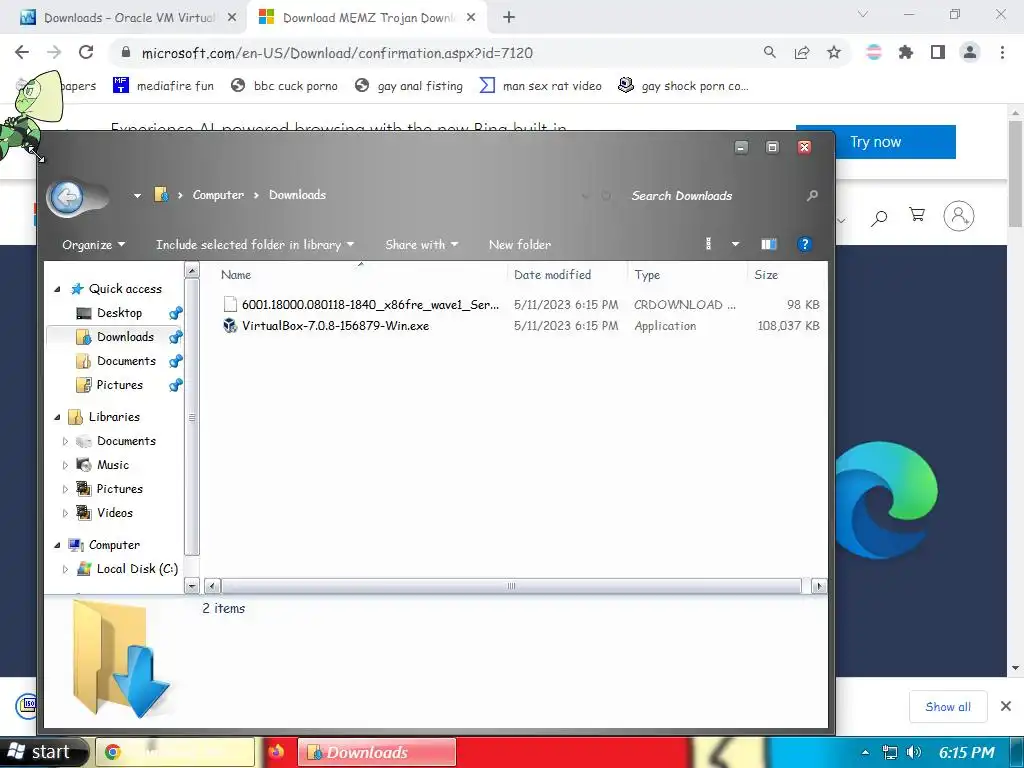
Task: Click the Windows start button
Action: (x=43, y=752)
